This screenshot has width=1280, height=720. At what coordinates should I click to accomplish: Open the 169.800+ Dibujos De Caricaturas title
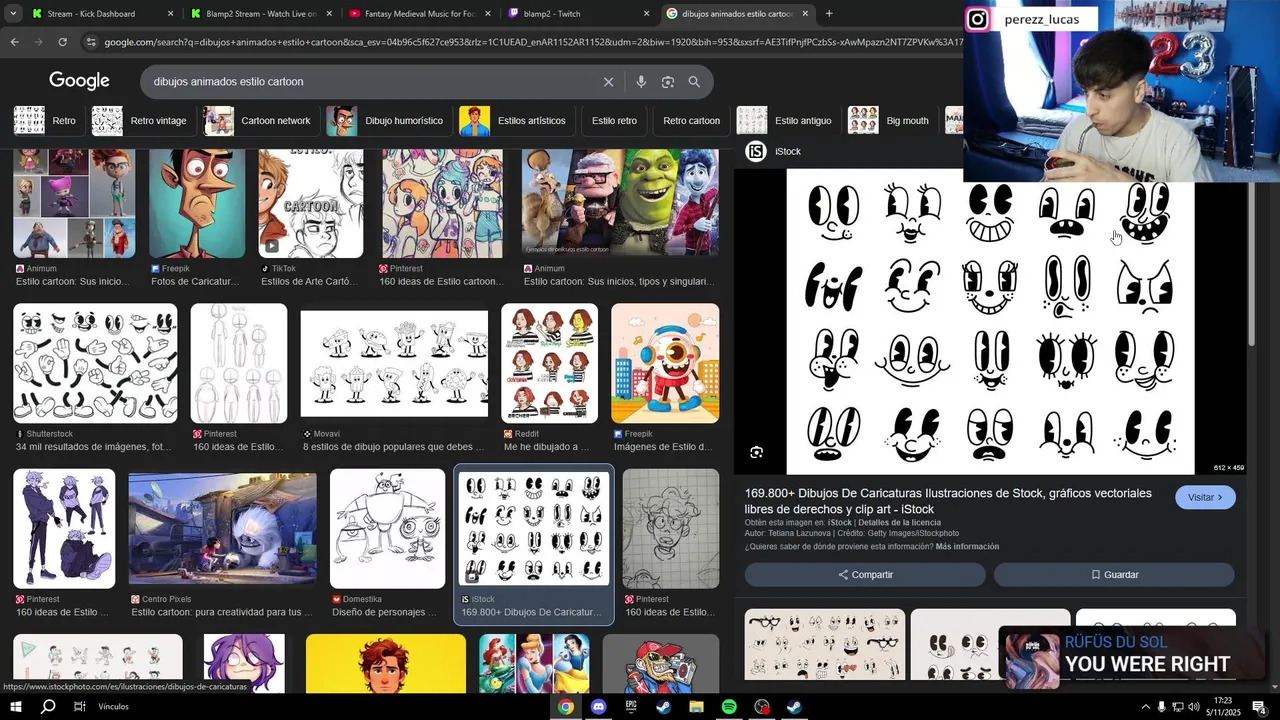coord(948,501)
